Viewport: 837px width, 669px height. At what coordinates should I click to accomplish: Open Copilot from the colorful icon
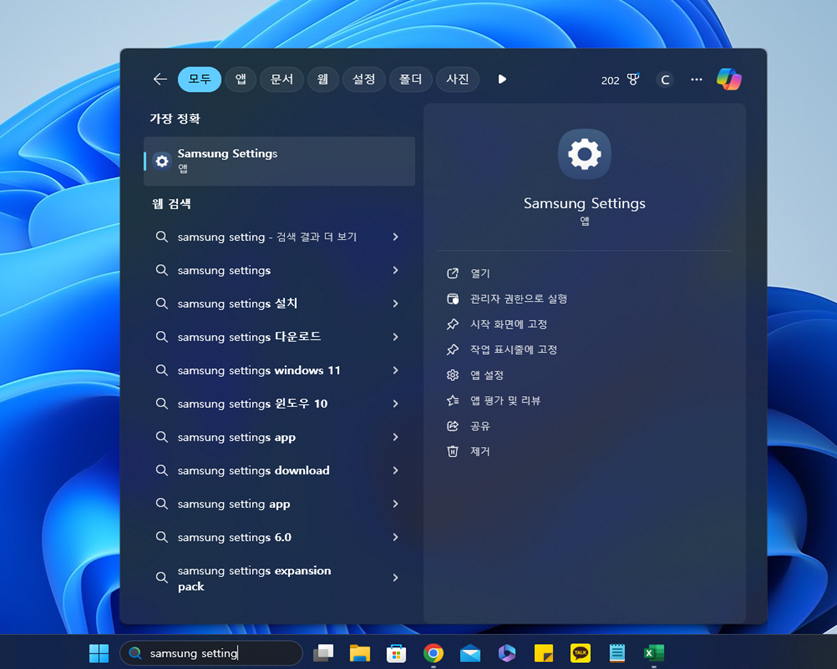click(729, 80)
